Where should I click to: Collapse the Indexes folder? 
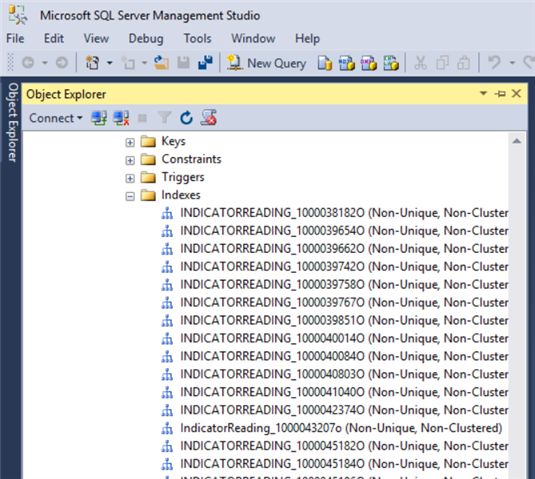coord(130,196)
